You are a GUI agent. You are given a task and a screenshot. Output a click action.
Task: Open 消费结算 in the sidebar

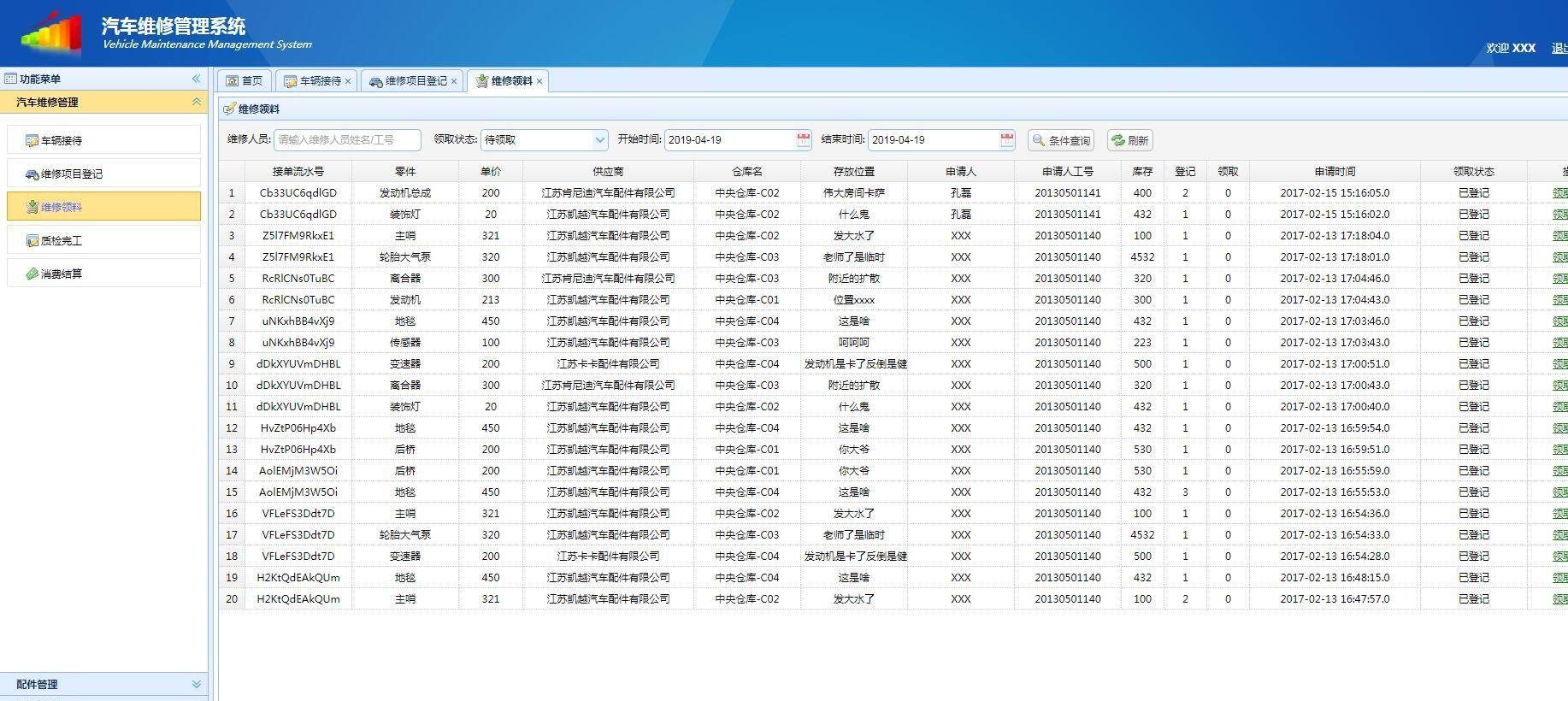(62, 274)
